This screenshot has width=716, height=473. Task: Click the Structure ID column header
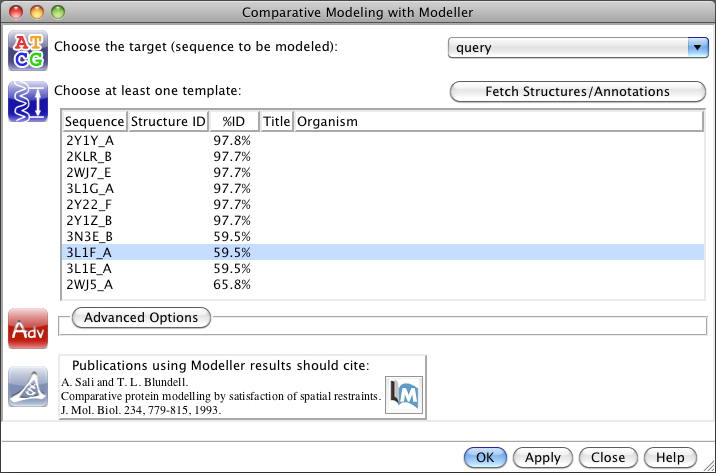[x=168, y=122]
